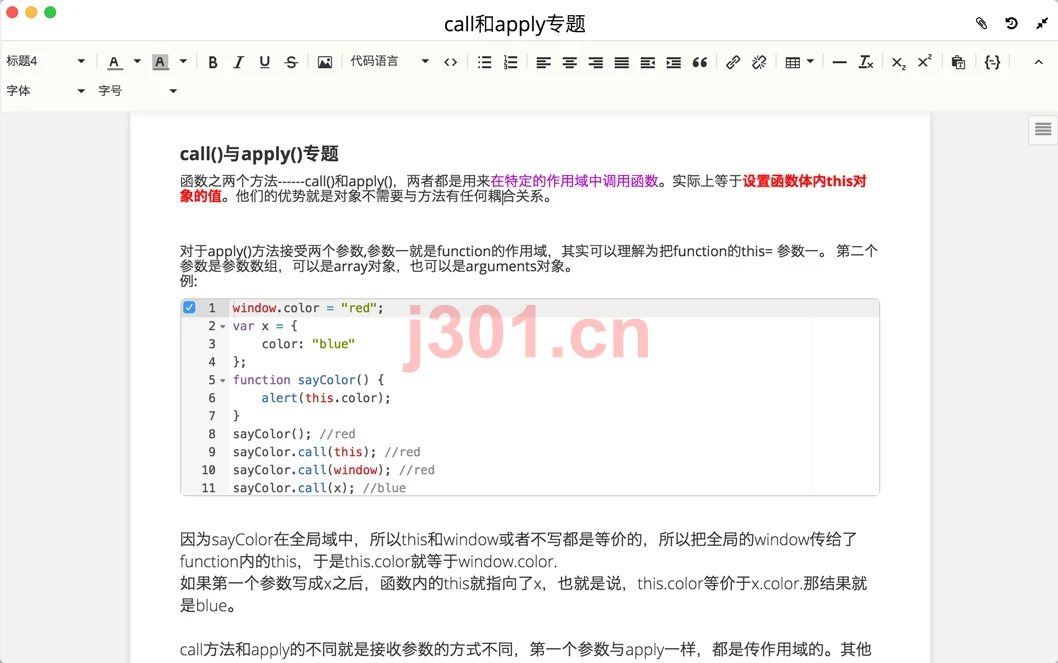Decrease indent of paragraph
1058x663 pixels.
click(x=648, y=62)
